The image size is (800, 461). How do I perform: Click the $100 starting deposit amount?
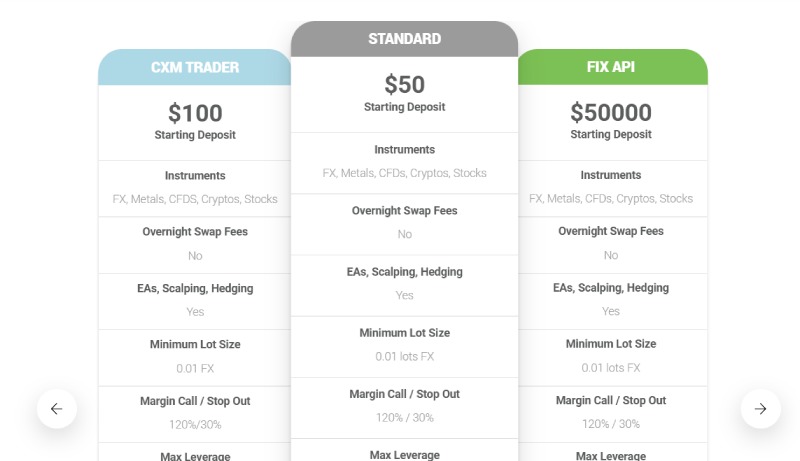tap(195, 113)
